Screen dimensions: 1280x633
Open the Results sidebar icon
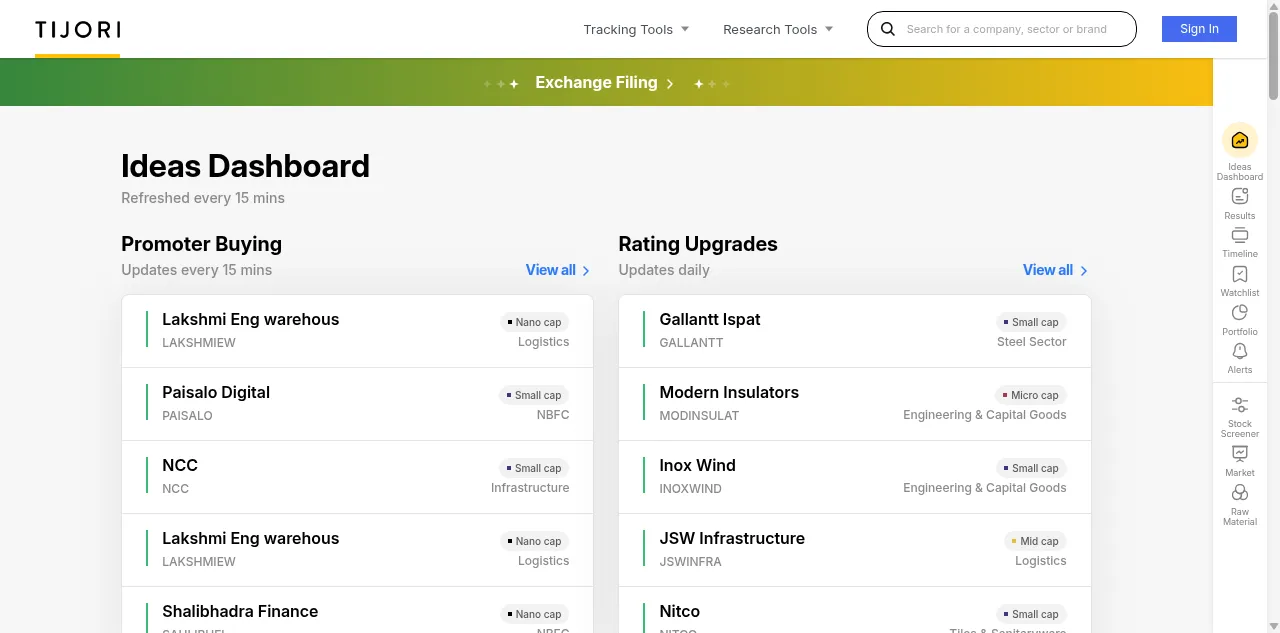(1240, 196)
